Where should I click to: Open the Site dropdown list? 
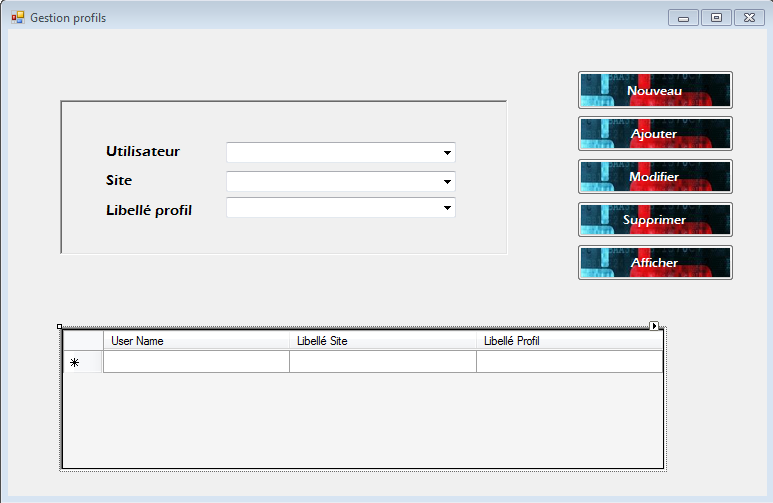point(447,181)
